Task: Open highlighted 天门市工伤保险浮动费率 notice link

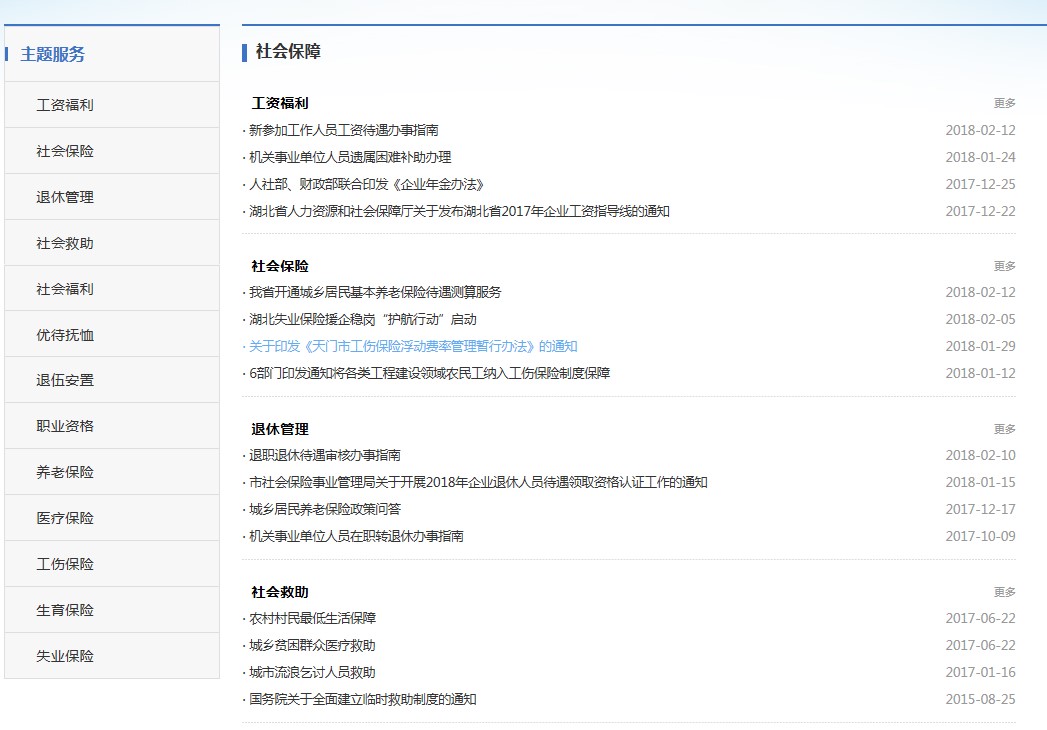Action: 413,346
